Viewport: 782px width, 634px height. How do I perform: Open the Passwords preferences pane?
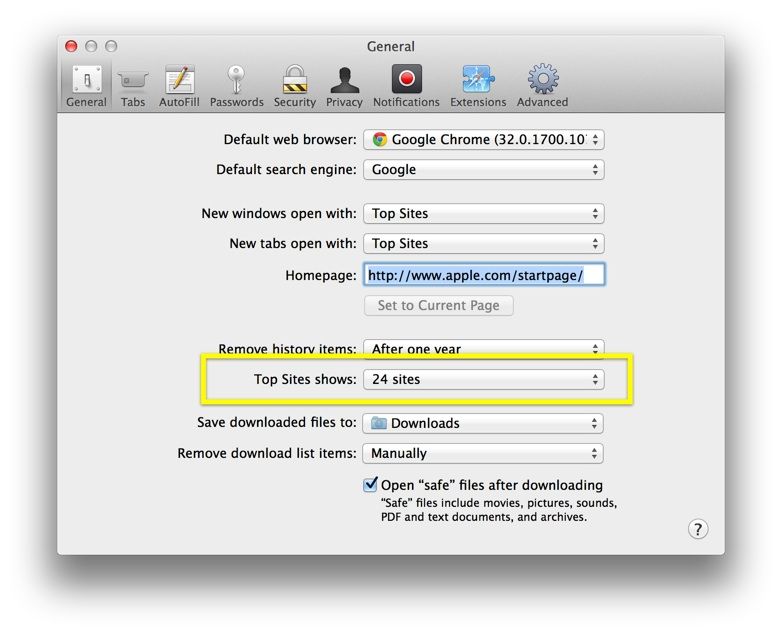(236, 86)
